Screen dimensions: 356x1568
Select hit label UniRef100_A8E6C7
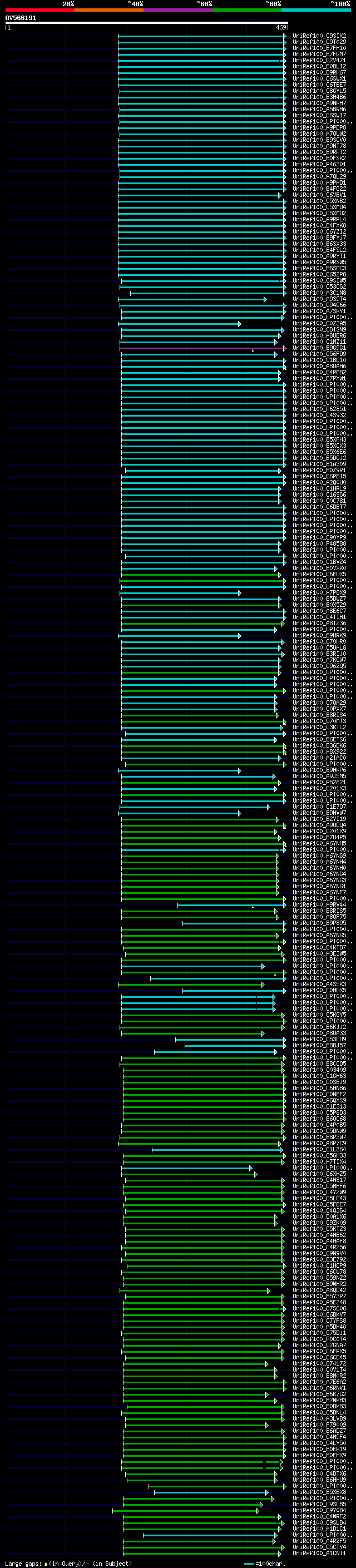click(x=319, y=611)
